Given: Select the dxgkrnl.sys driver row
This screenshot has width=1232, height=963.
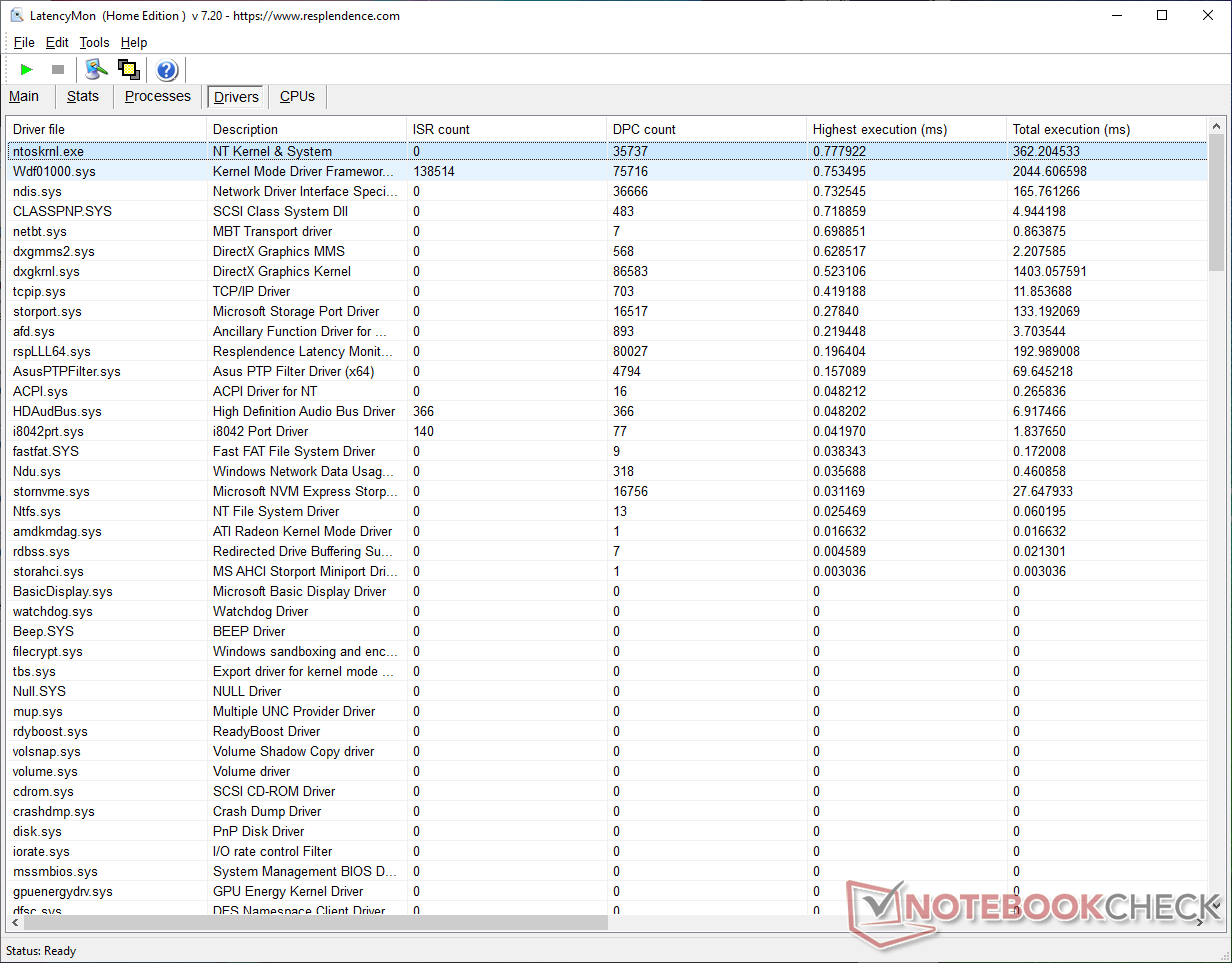Looking at the screenshot, I should tap(607, 271).
